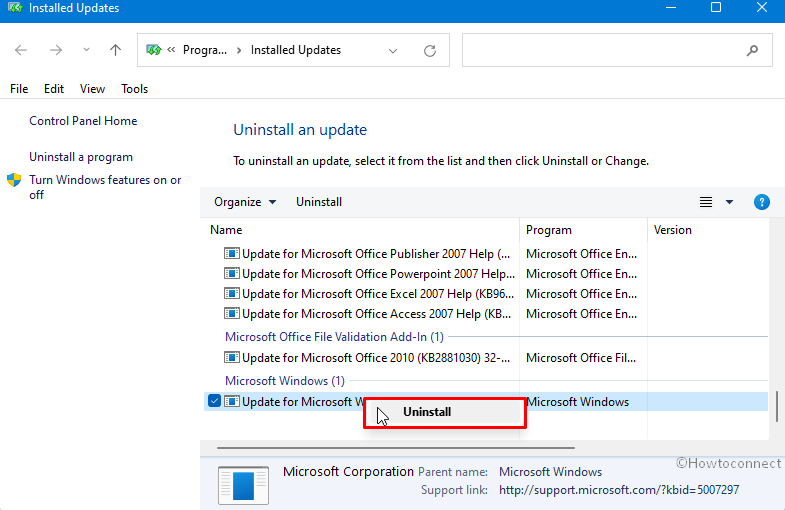Select Installed Updates breadcrumb segment

295,50
